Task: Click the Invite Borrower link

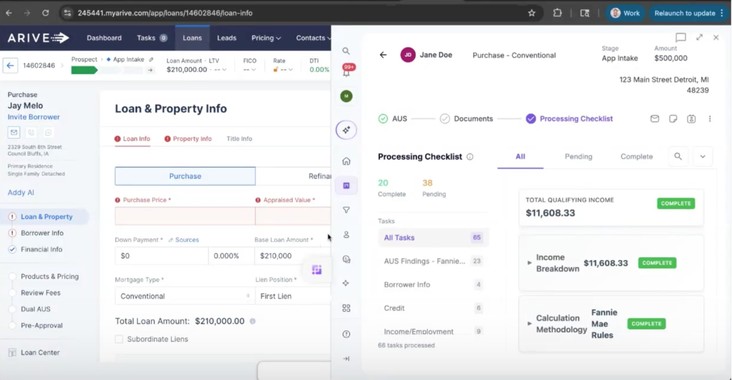Action: coord(34,117)
